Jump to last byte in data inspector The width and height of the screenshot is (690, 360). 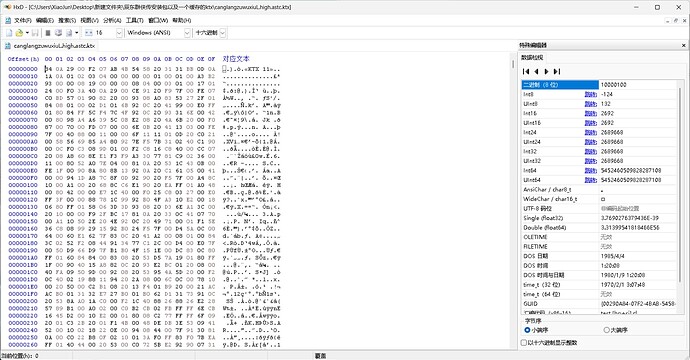[557, 71]
